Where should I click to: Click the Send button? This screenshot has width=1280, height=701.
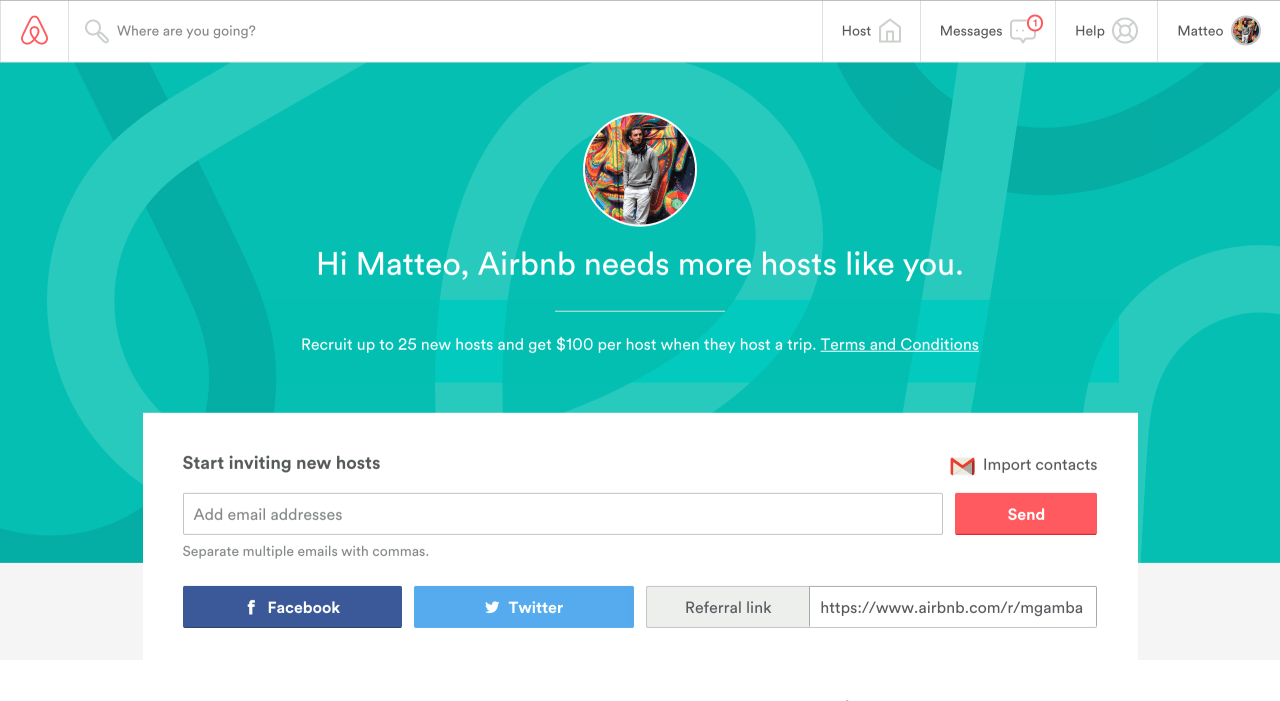coord(1025,513)
